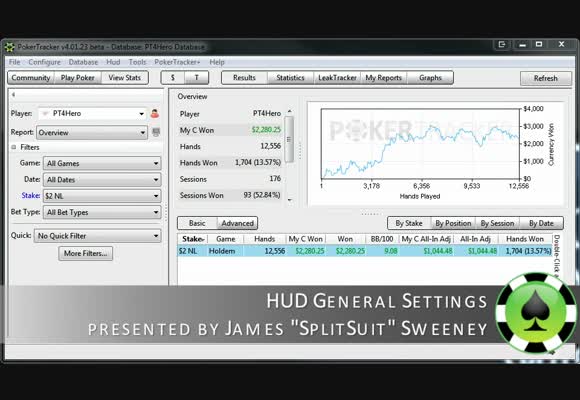Click the Sessions Won 93 (52.84%) value
580x400 pixels.
pos(262,195)
